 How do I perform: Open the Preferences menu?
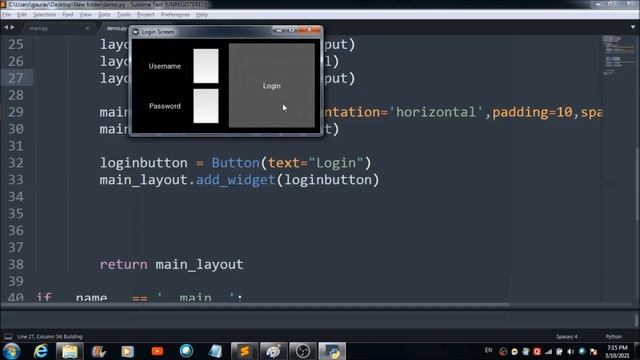(x=175, y=15)
